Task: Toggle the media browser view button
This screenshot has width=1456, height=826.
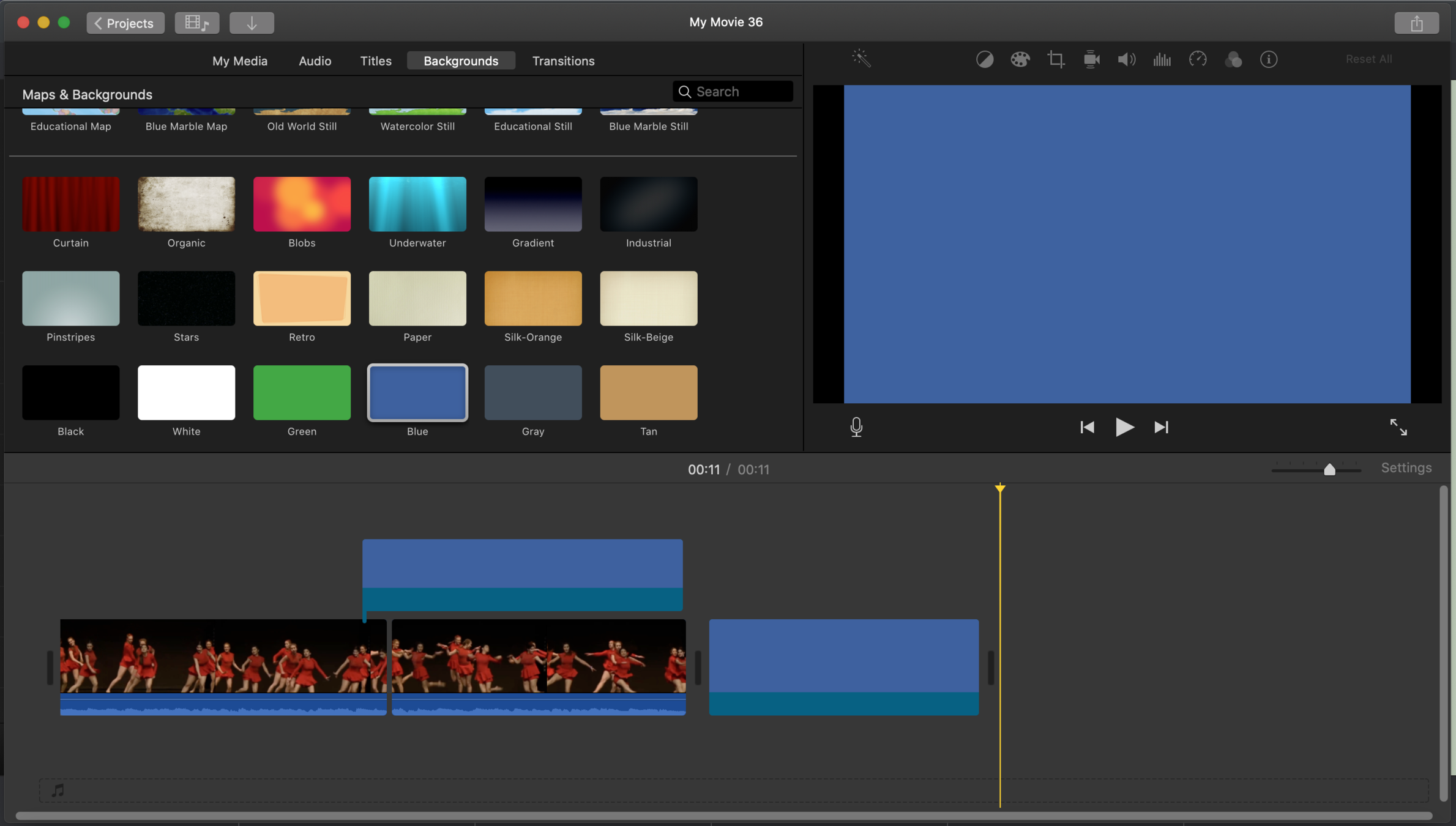Action: point(196,23)
